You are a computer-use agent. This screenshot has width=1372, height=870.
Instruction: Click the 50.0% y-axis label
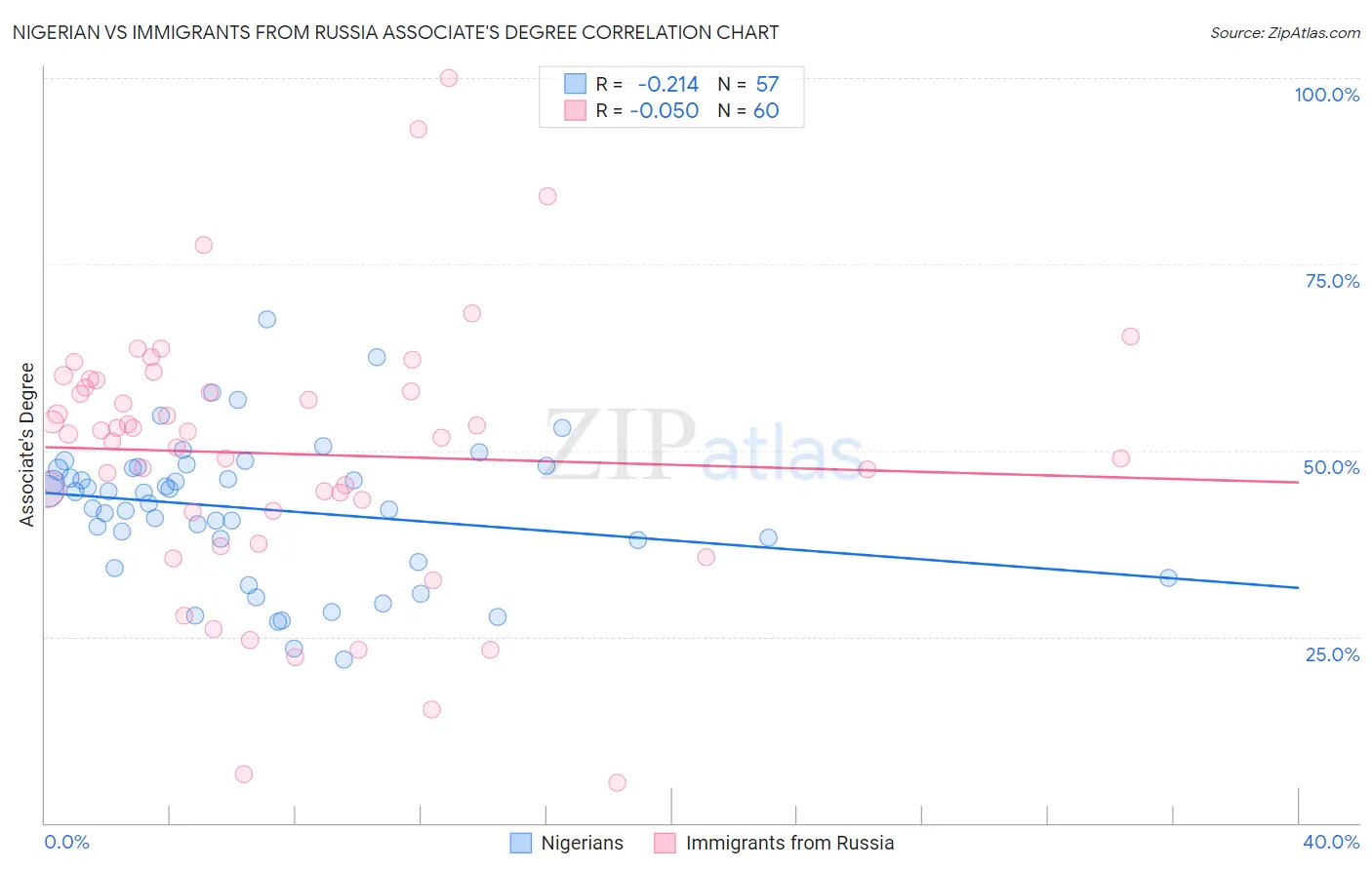click(x=1331, y=467)
